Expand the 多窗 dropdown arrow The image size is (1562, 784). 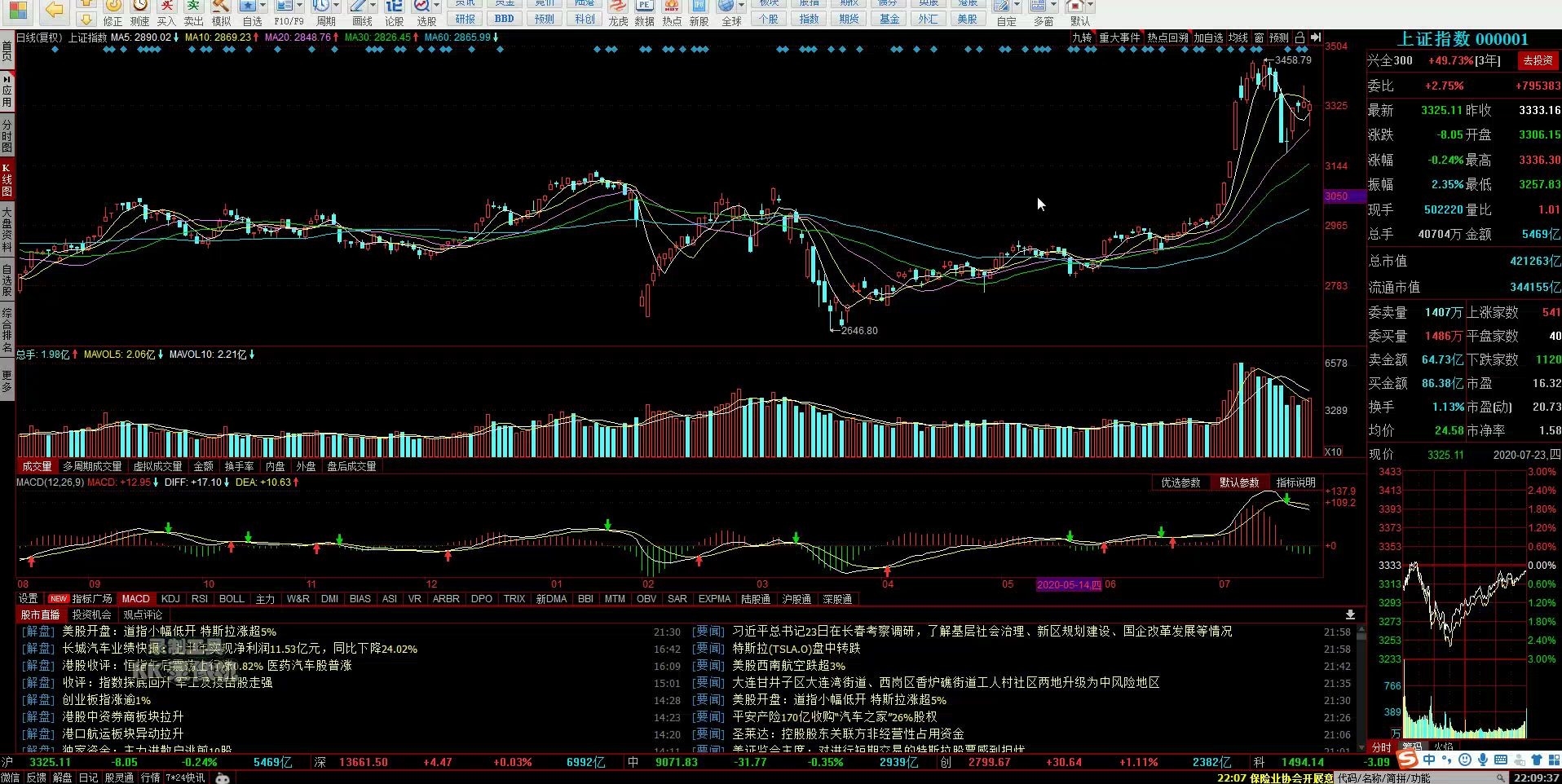tap(1053, 6)
